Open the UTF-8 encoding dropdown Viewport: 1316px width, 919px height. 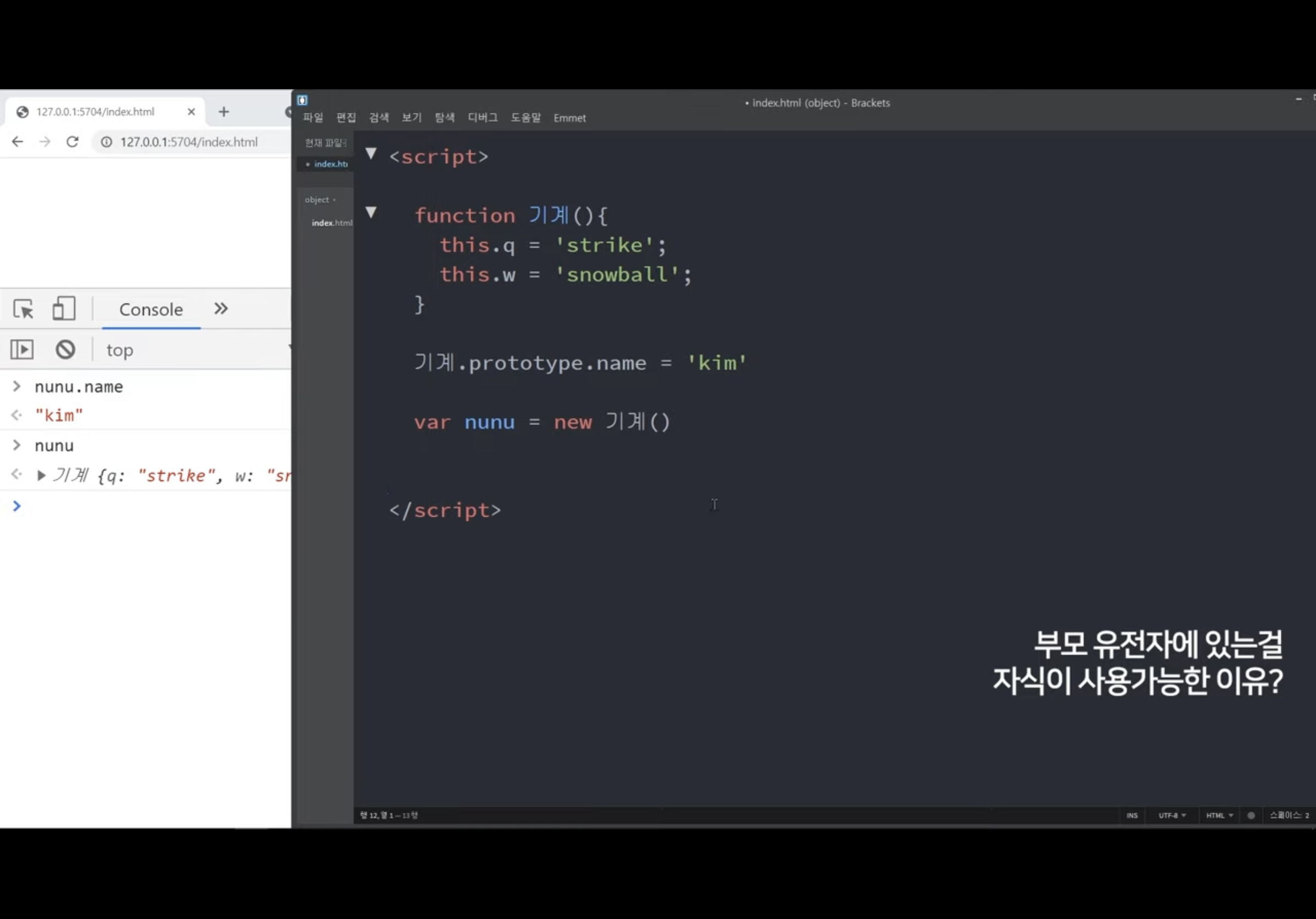coord(1172,815)
